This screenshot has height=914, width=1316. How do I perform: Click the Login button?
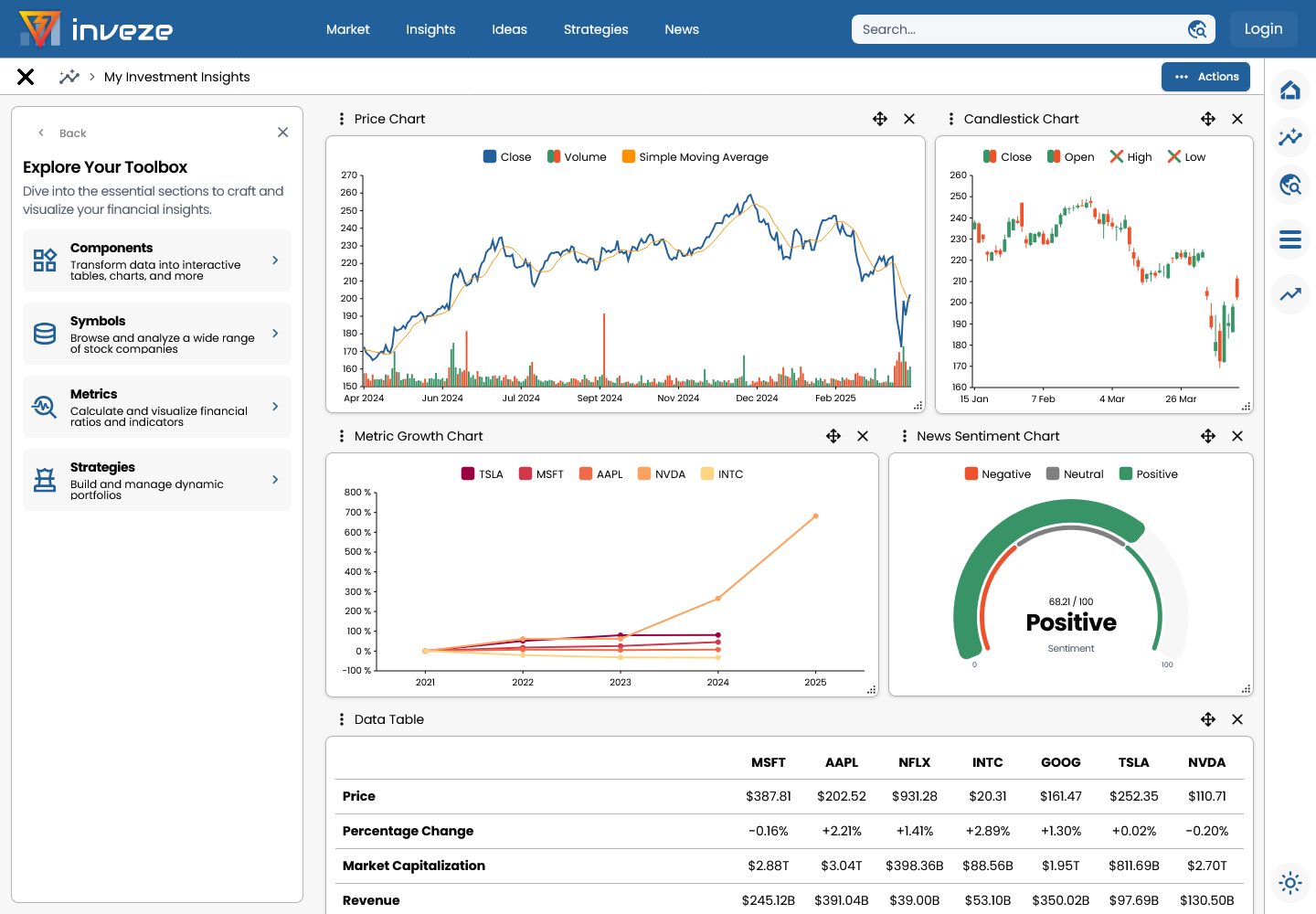point(1263,29)
